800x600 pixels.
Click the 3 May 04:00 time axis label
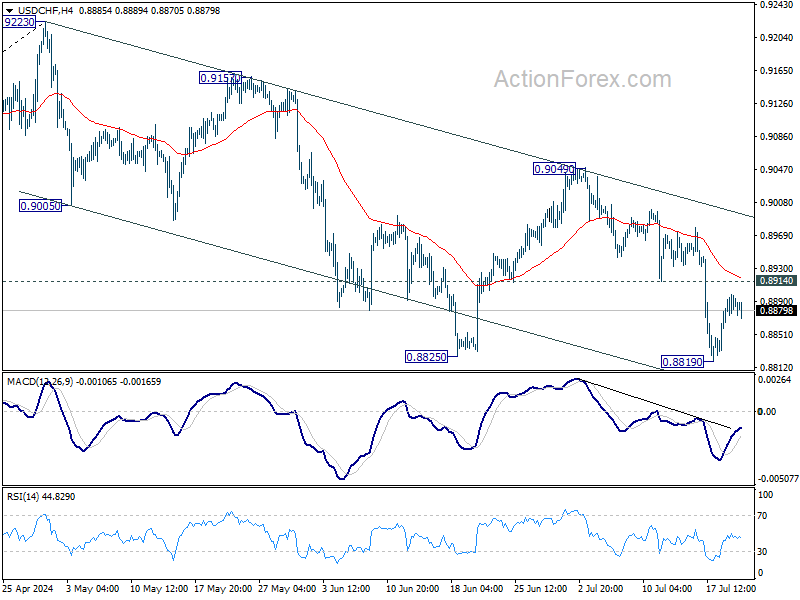pyautogui.click(x=93, y=588)
